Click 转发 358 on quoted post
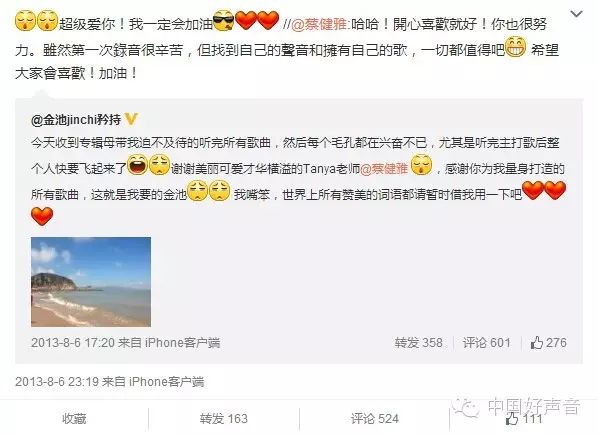598x435 pixels. click(x=418, y=342)
